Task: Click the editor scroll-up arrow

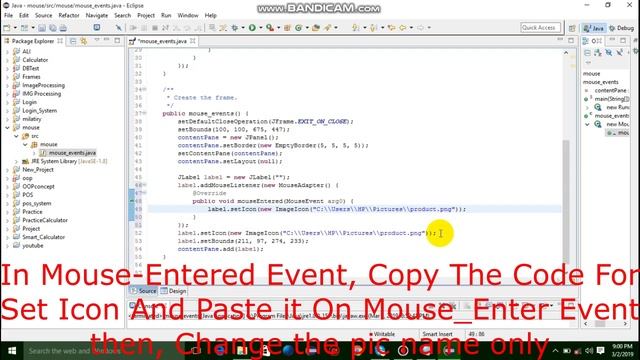Action: (566, 53)
